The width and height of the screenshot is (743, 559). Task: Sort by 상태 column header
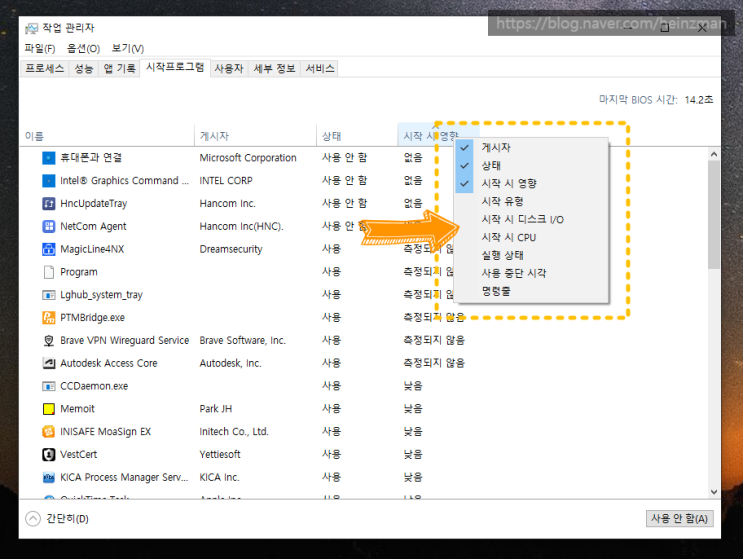click(x=357, y=136)
